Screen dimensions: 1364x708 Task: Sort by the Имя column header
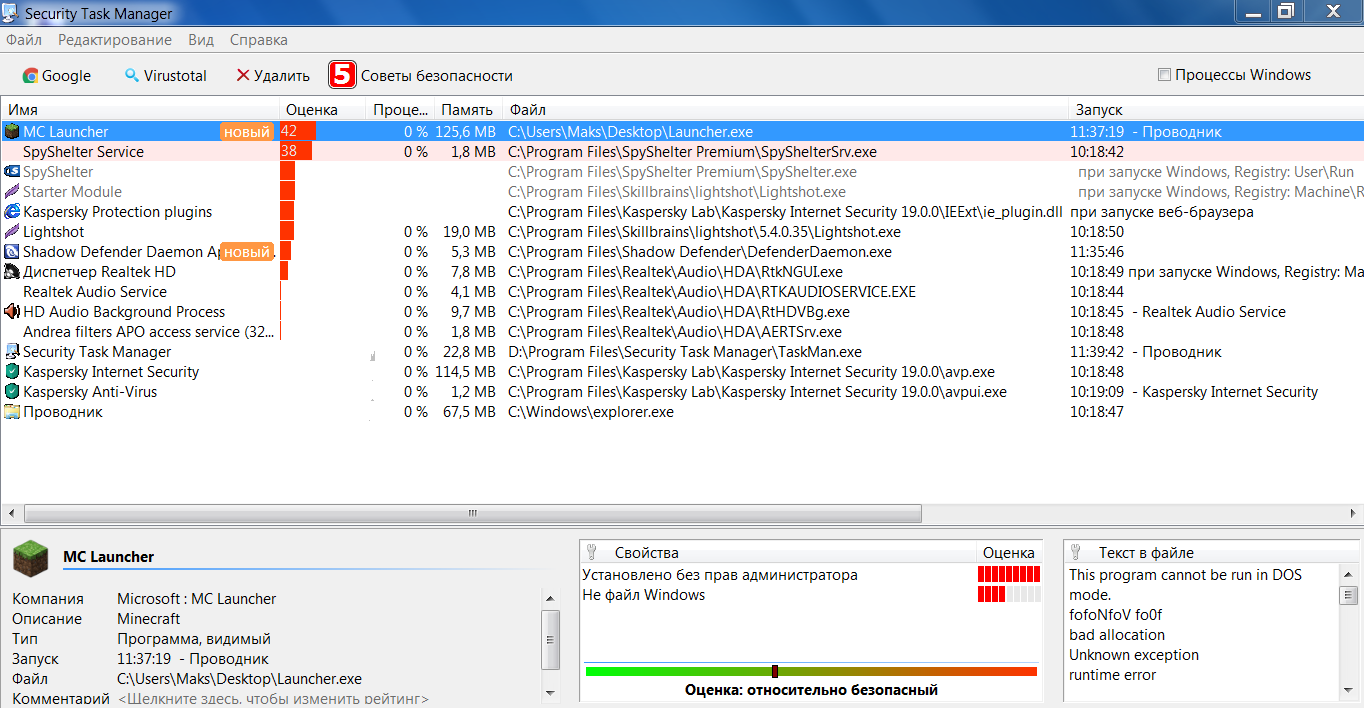point(140,110)
